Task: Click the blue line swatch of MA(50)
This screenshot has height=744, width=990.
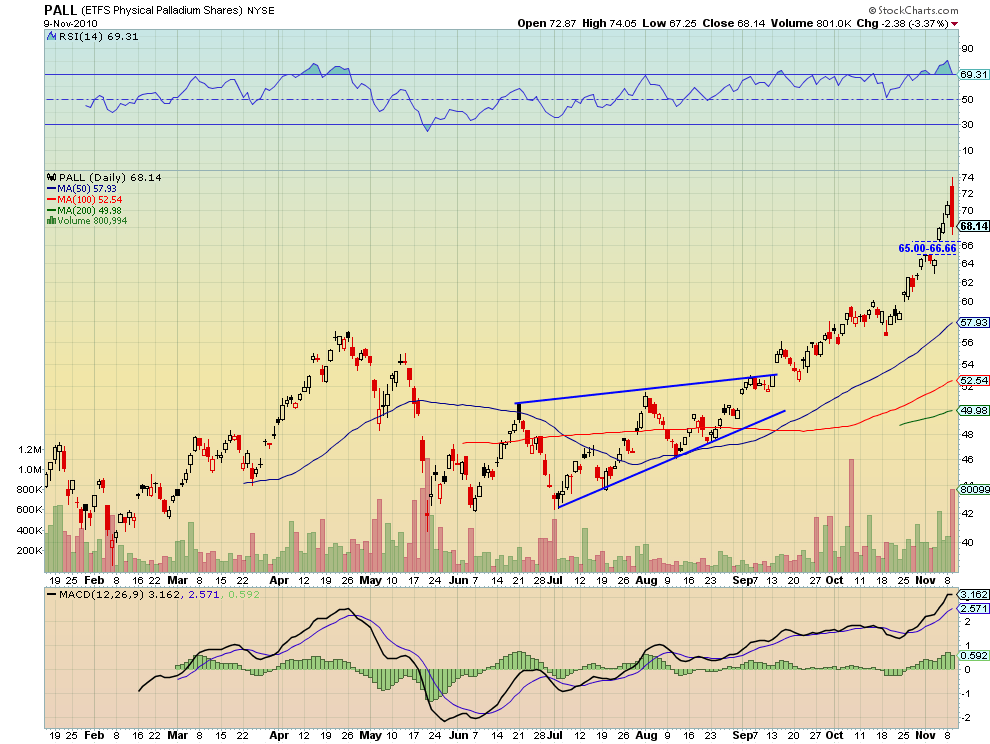Action: (x=51, y=189)
